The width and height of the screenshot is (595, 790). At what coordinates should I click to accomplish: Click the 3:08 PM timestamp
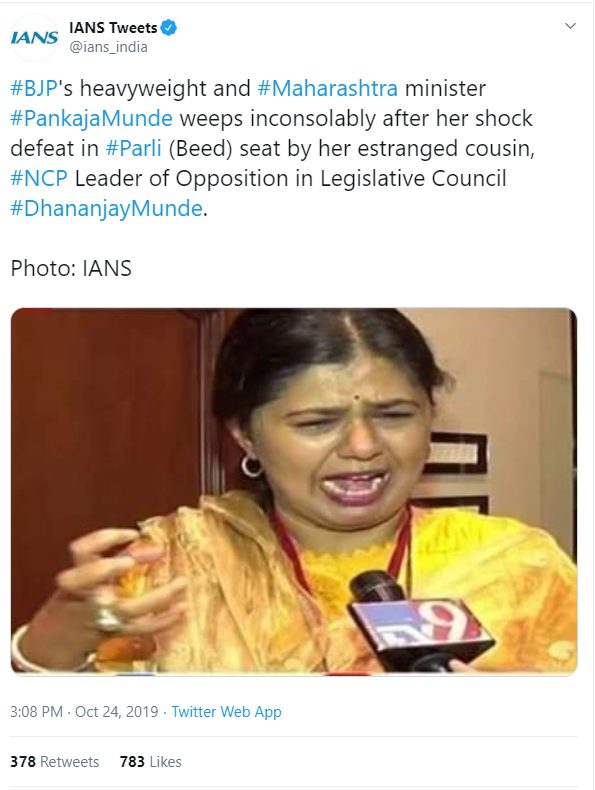[x=36, y=712]
